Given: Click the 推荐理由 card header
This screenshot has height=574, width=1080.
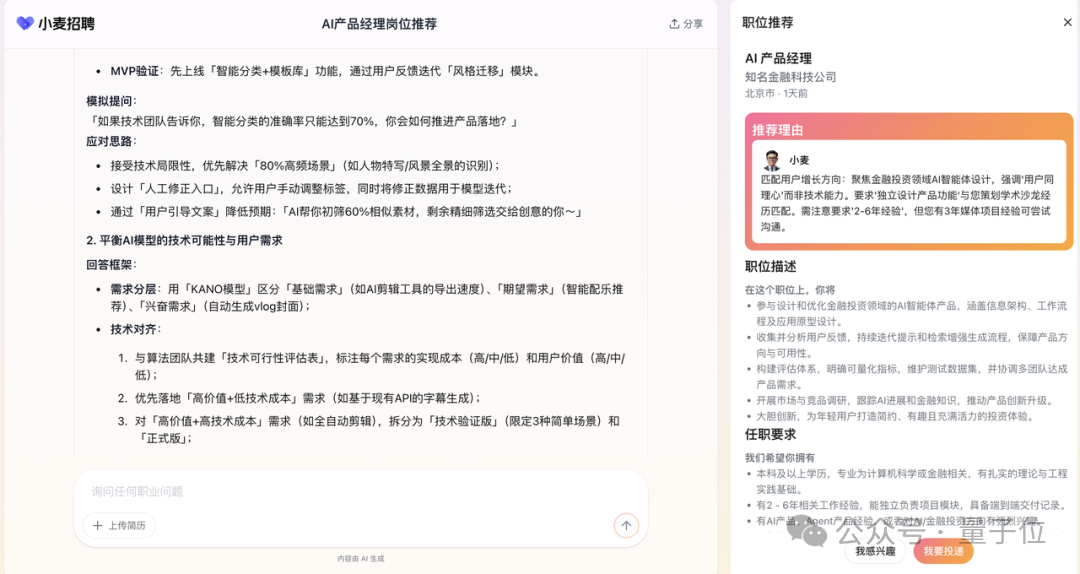Looking at the screenshot, I should (777, 130).
